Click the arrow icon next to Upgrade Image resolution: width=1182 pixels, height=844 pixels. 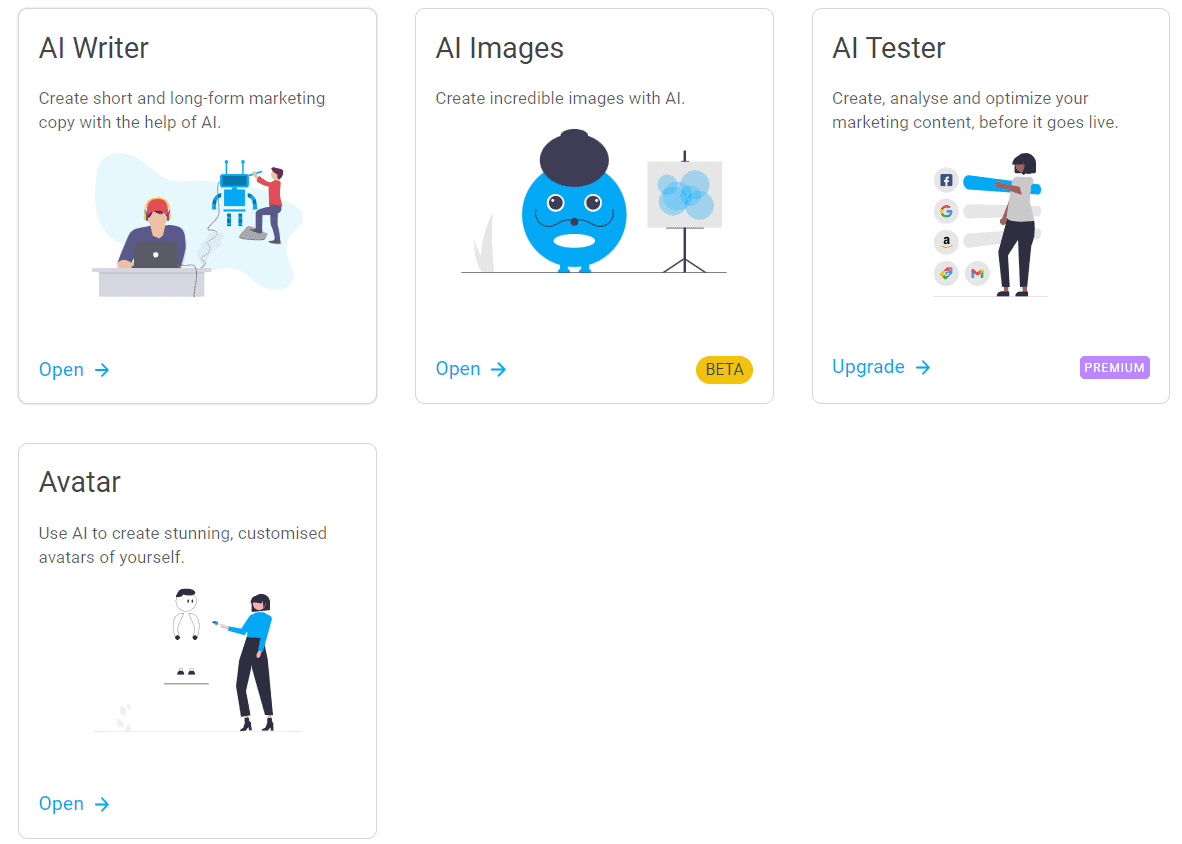[923, 367]
